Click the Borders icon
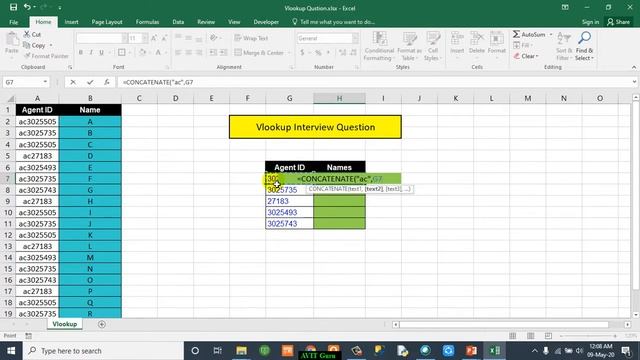This screenshot has width=640, height=360. tap(122, 53)
